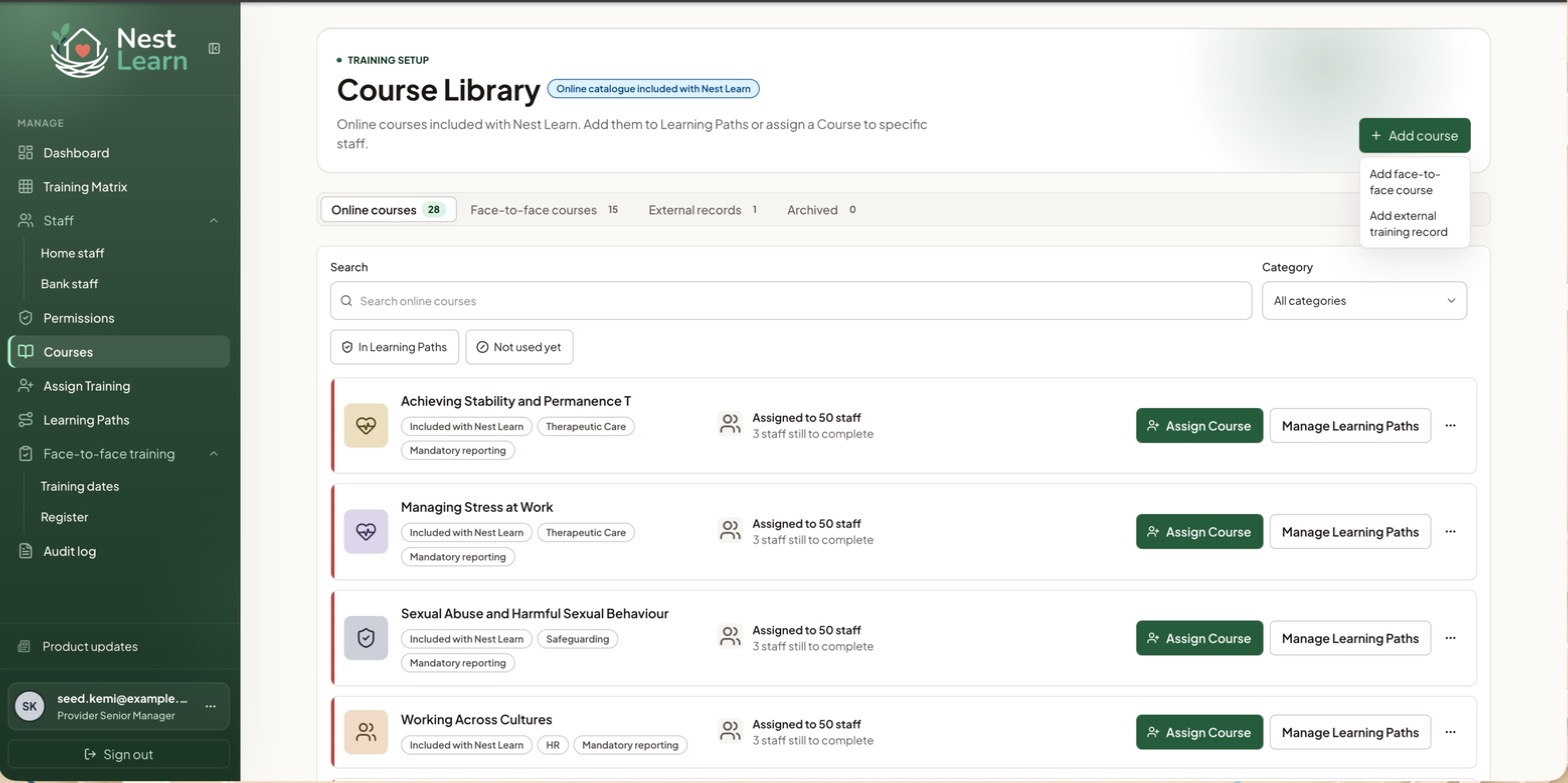
Task: Manage Learning Paths for Working Across Cultures
Action: tap(1350, 732)
